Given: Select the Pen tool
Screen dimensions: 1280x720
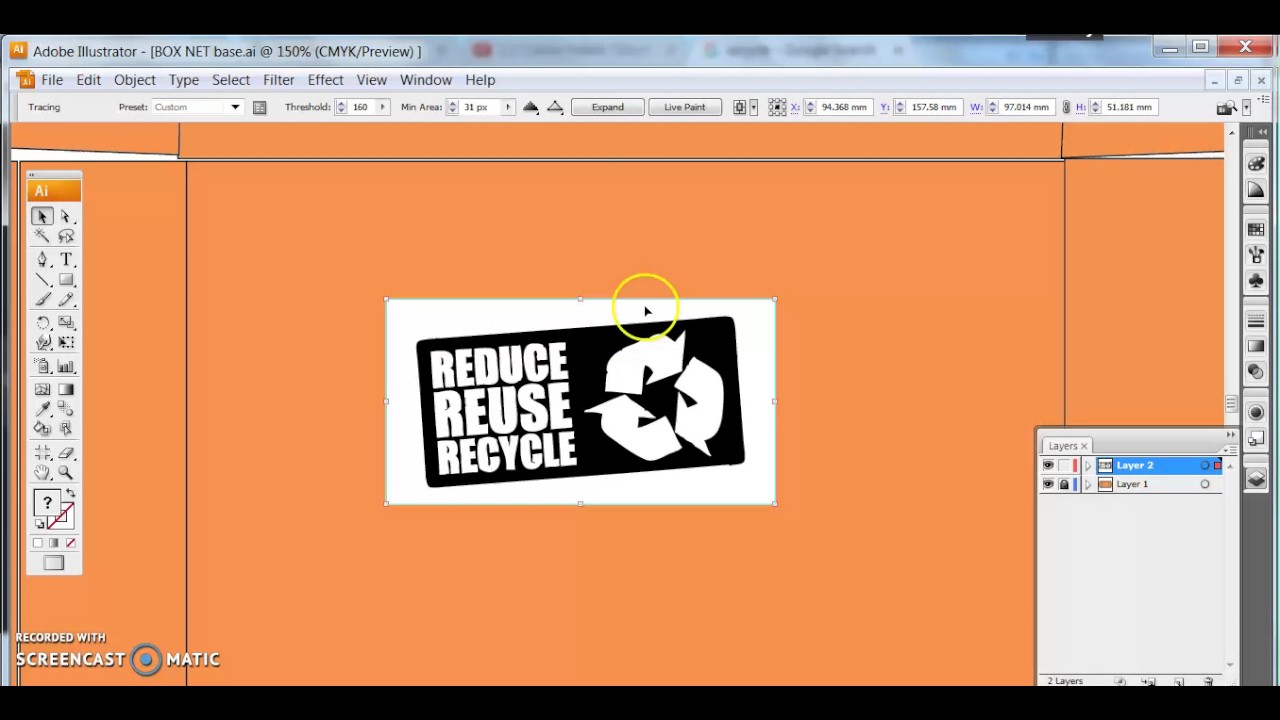Looking at the screenshot, I should [42, 259].
